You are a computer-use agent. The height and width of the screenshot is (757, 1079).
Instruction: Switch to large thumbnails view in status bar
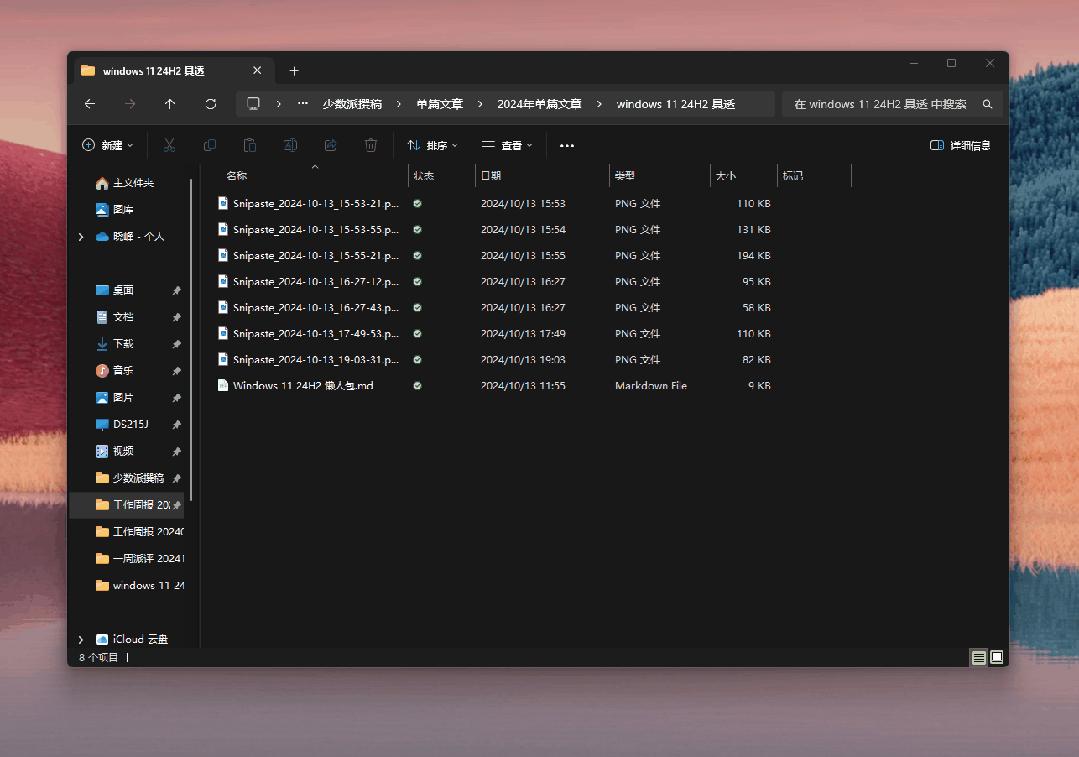click(996, 657)
